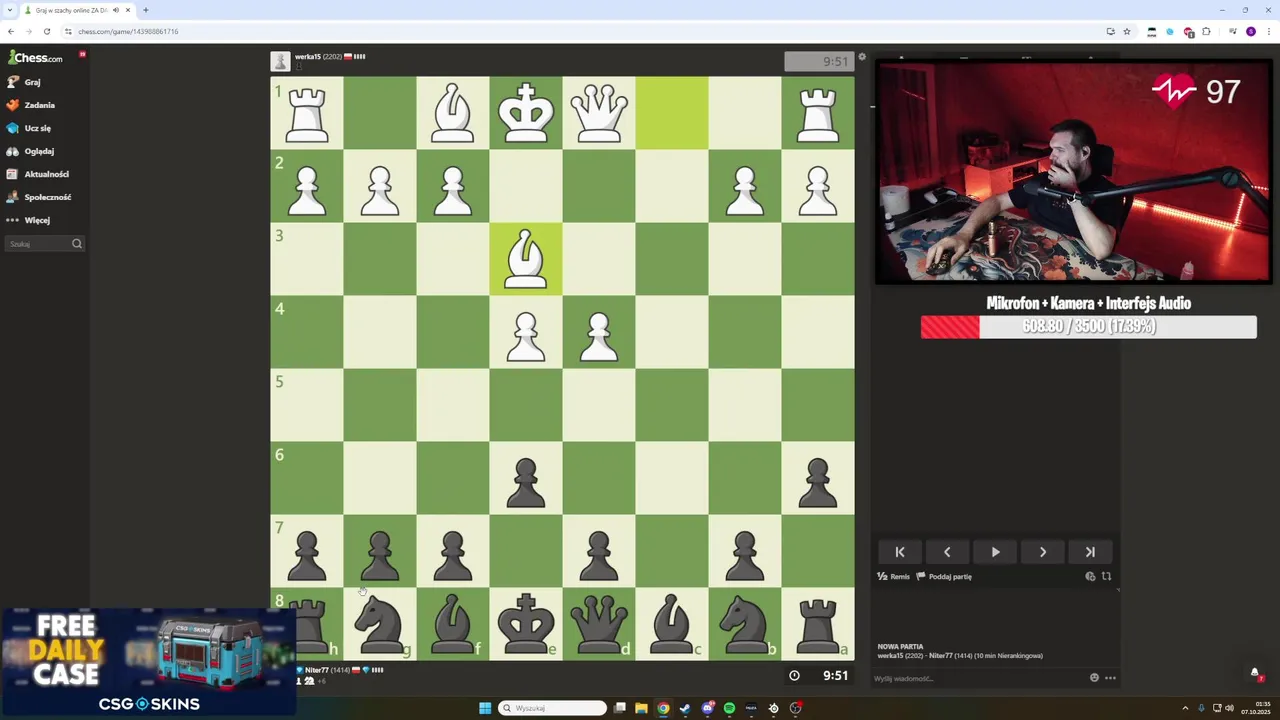Open Discord from the taskbar

click(707, 708)
